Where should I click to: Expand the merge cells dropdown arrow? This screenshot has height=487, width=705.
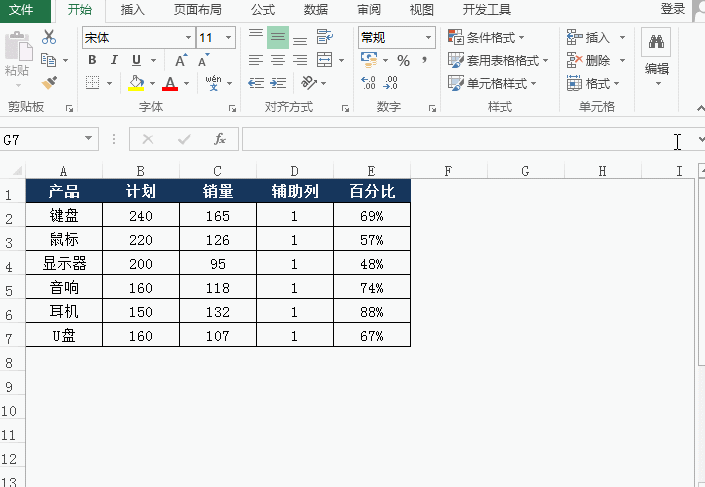(341, 60)
